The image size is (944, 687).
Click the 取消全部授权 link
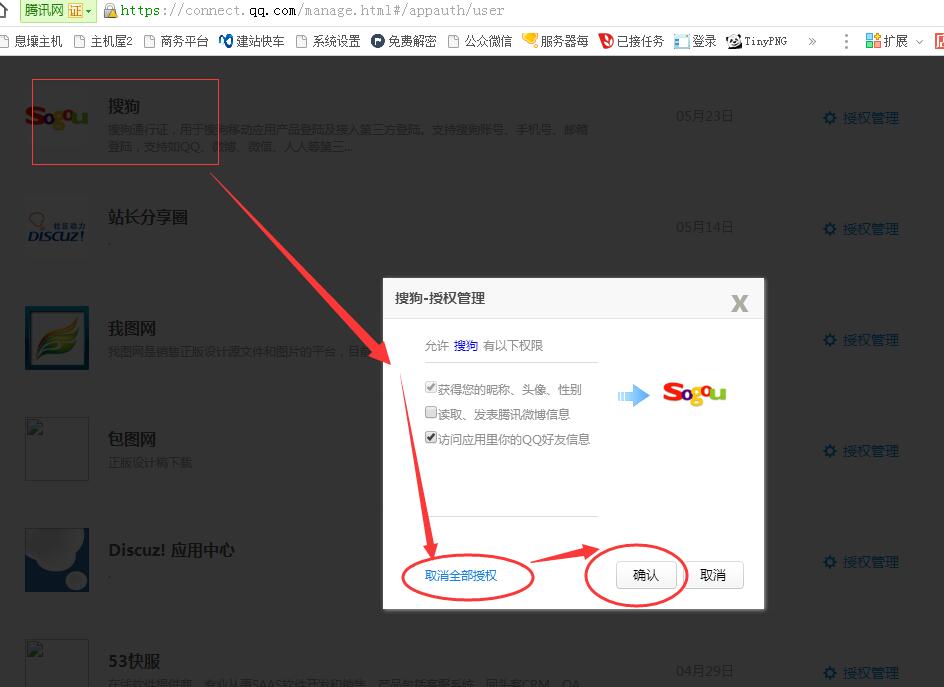(x=461, y=576)
